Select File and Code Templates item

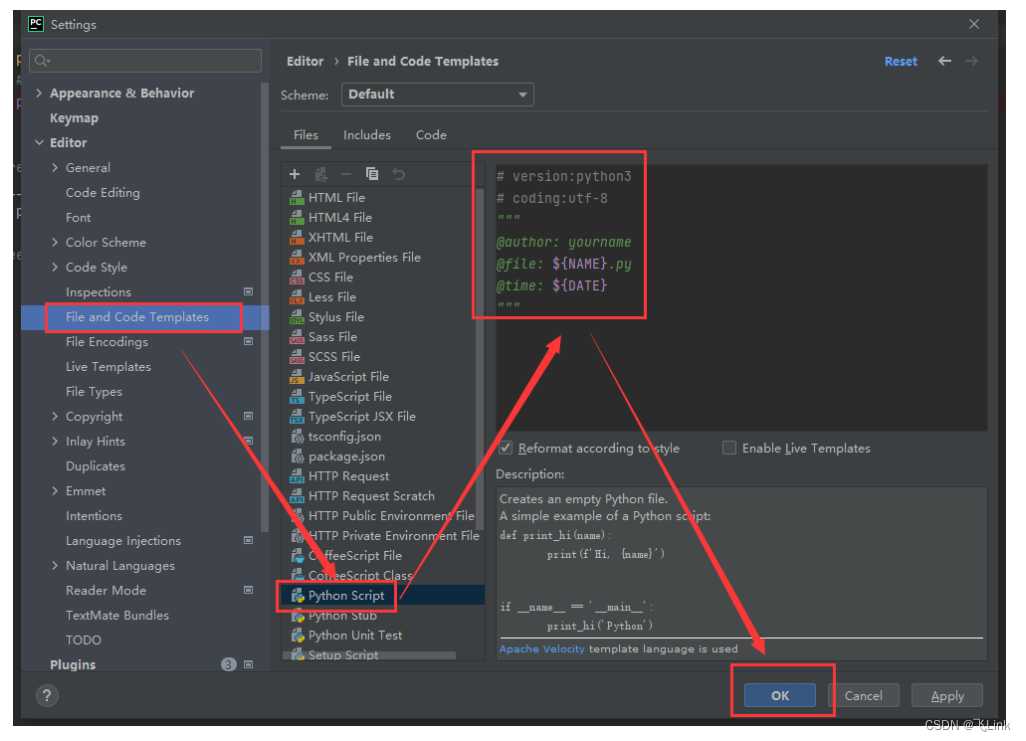point(137,317)
